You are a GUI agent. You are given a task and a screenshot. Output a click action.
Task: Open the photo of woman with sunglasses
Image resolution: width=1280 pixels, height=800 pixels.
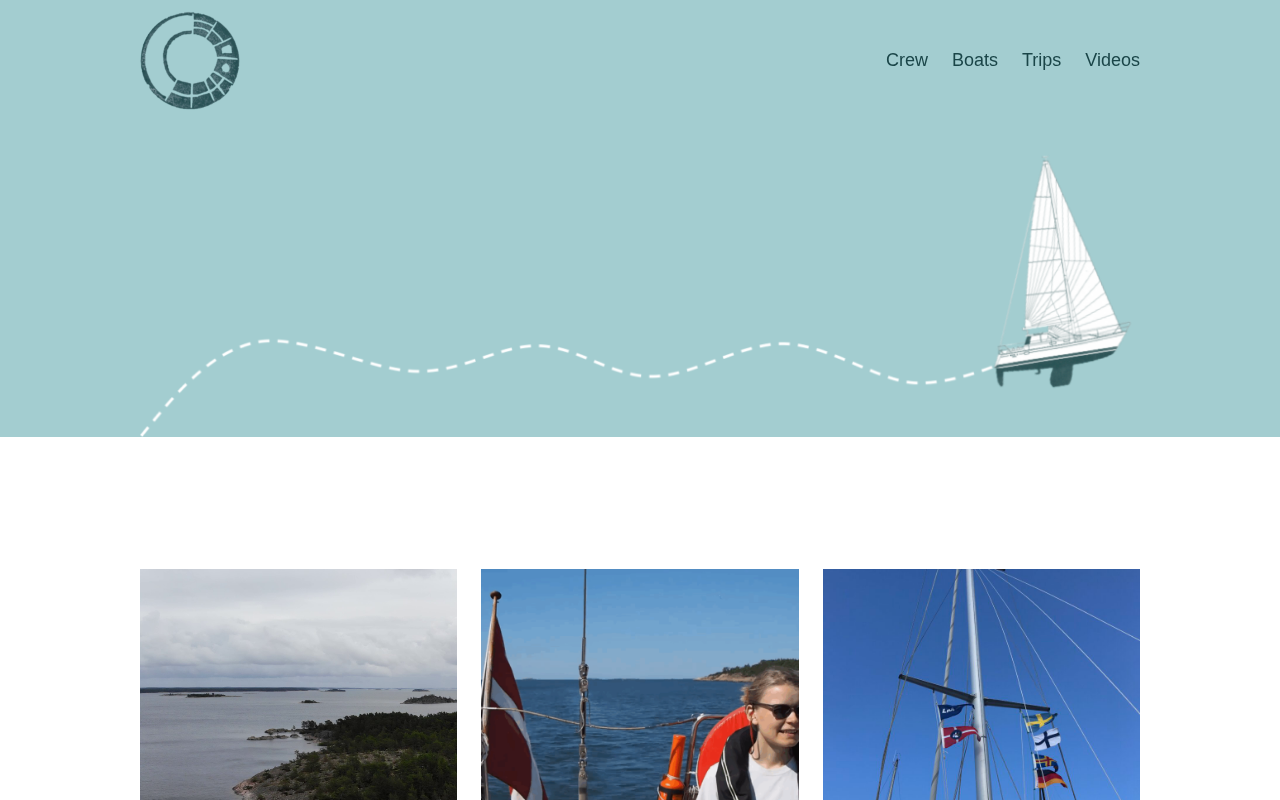pos(640,684)
